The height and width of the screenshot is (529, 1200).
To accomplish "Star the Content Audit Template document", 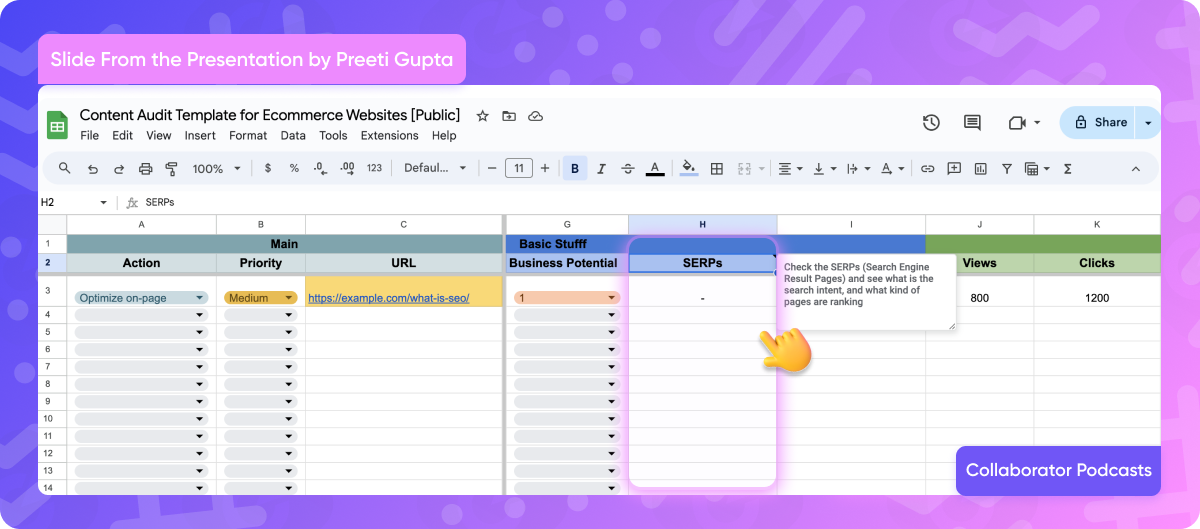I will click(x=482, y=116).
